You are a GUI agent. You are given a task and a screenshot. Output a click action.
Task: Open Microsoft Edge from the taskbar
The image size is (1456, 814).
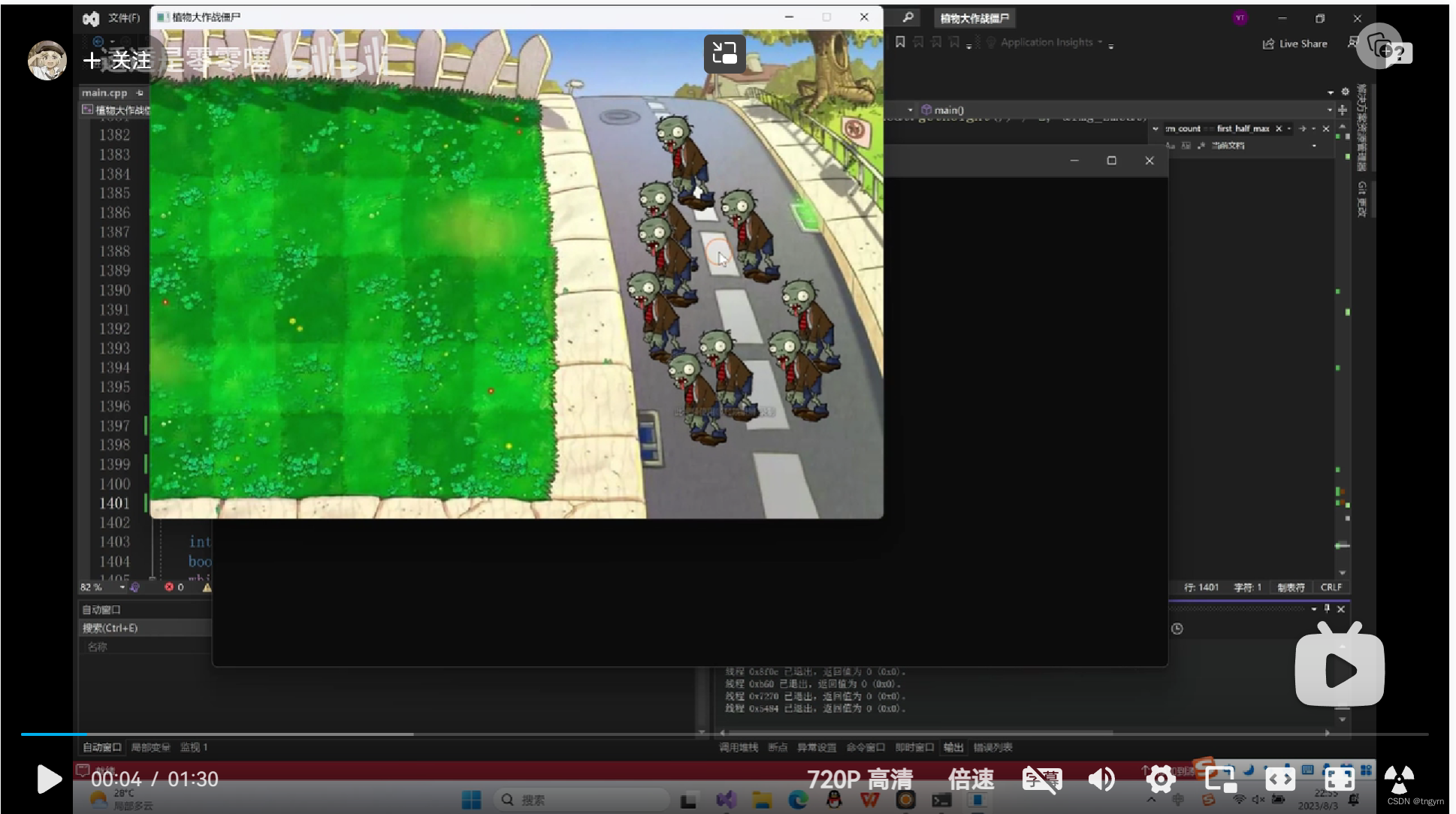pos(798,800)
